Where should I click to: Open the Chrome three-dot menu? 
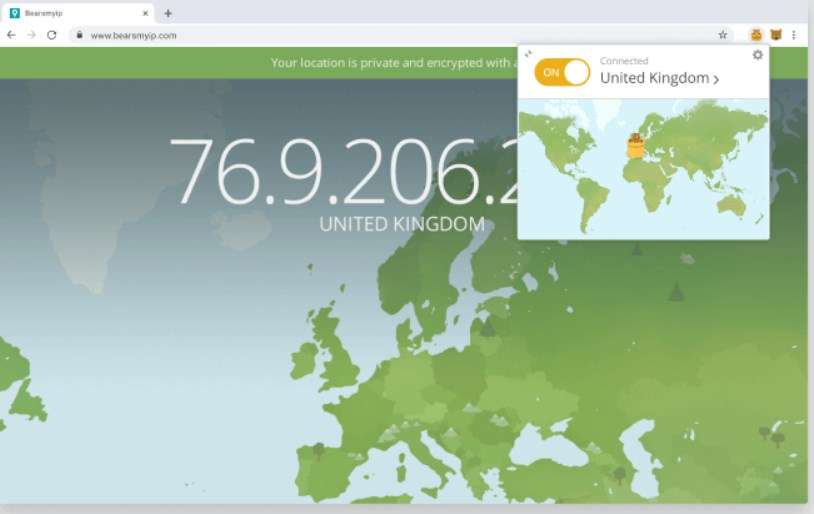[x=794, y=35]
